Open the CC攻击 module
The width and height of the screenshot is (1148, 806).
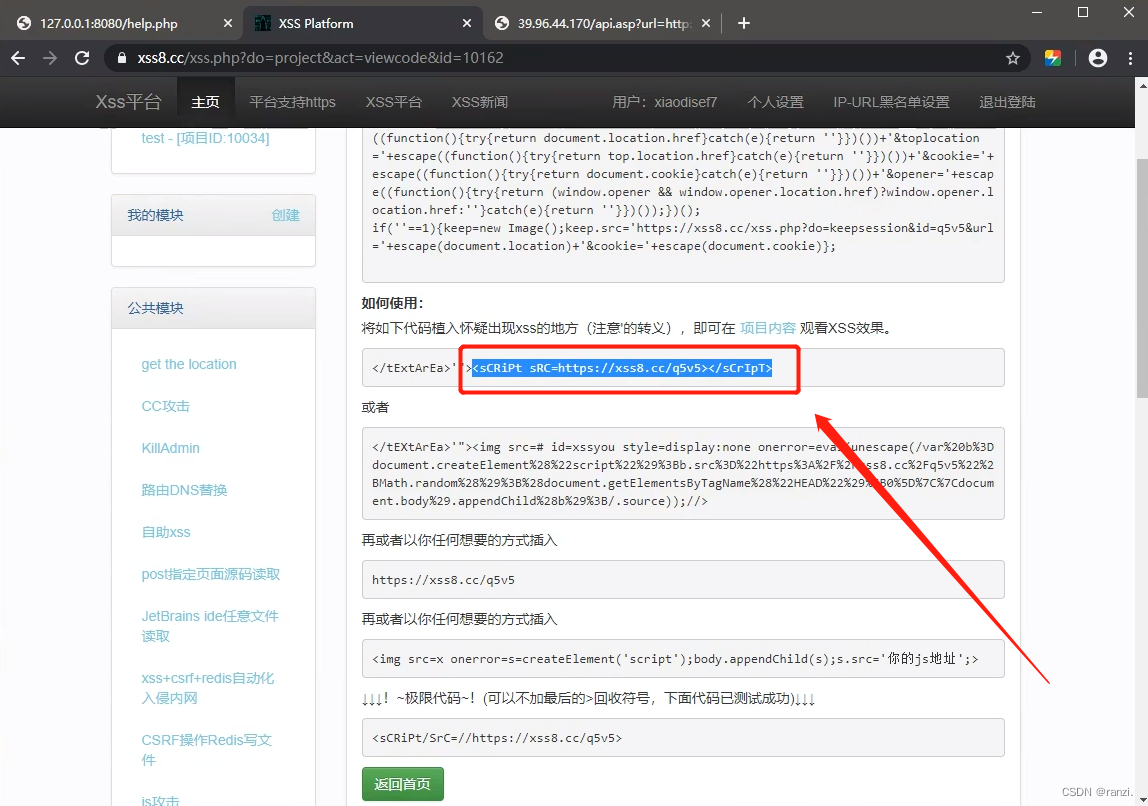[165, 406]
